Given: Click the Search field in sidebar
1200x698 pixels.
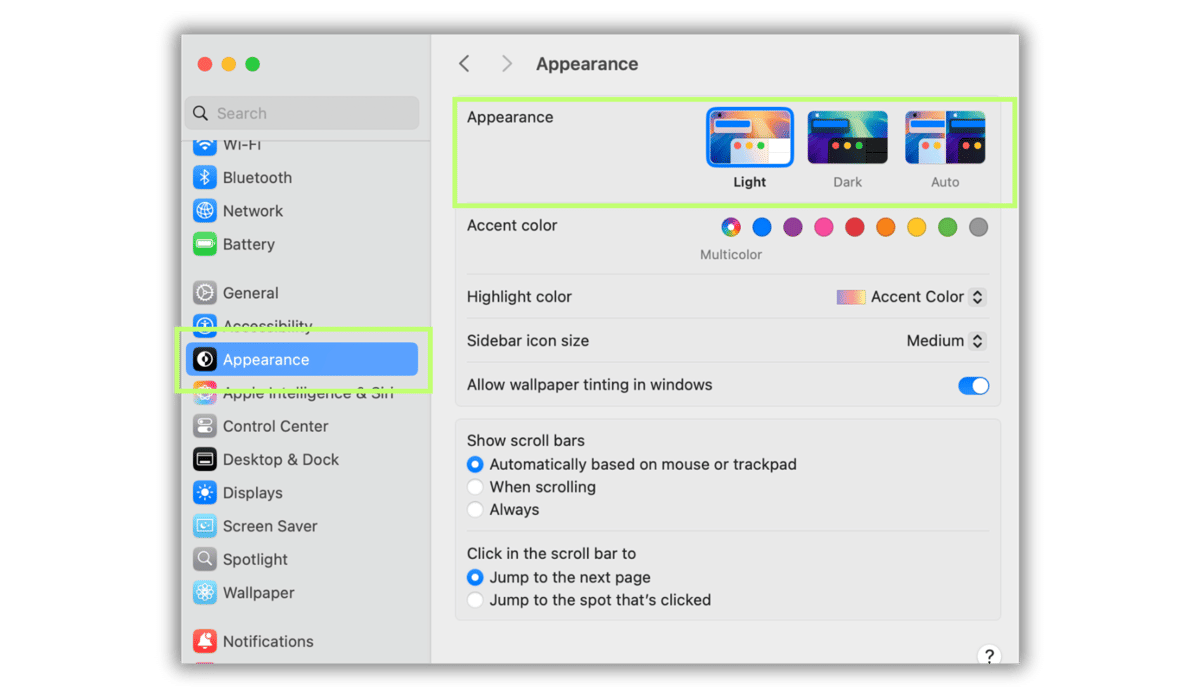Looking at the screenshot, I should [302, 113].
